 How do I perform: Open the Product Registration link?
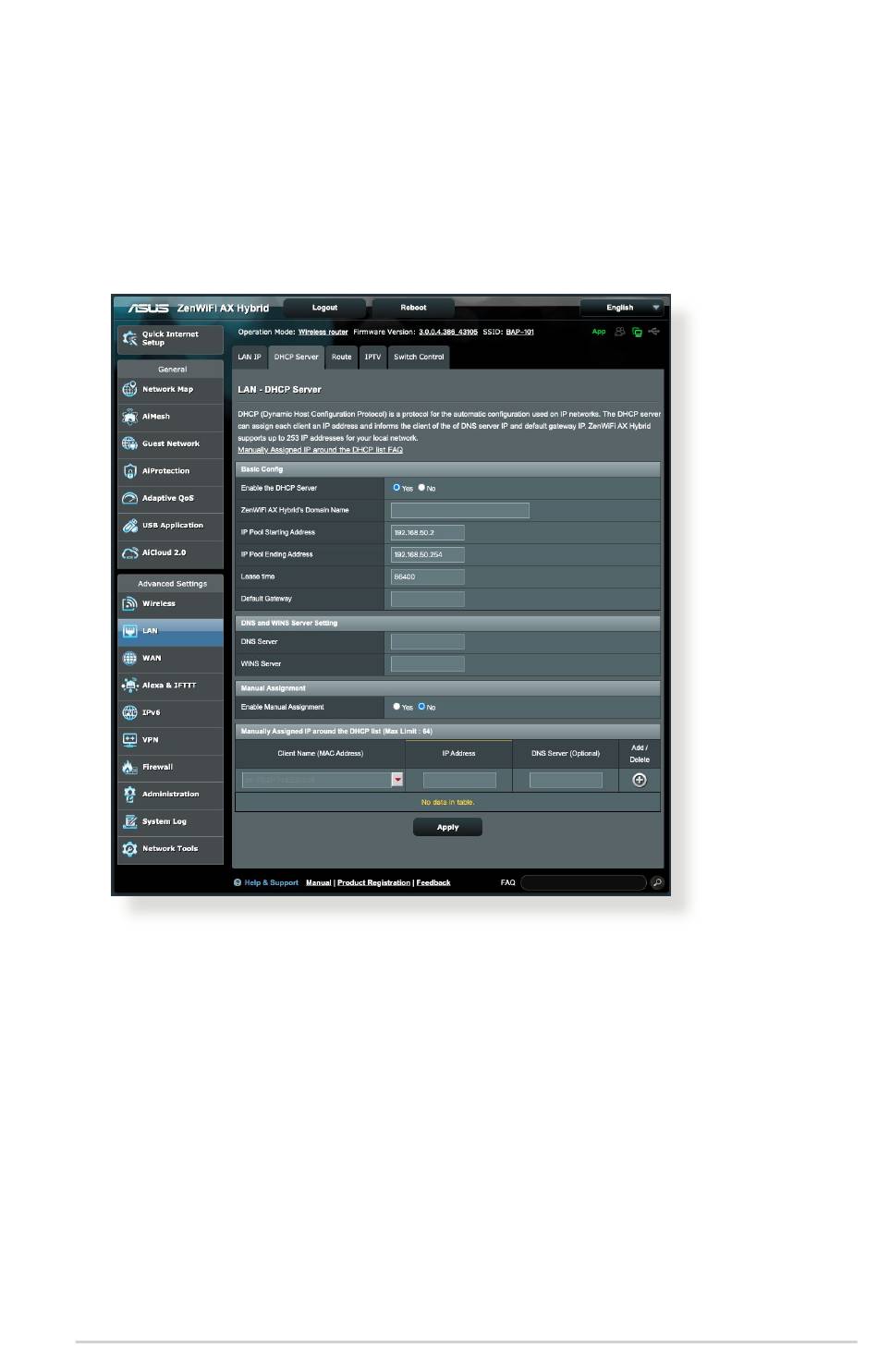pos(373,882)
